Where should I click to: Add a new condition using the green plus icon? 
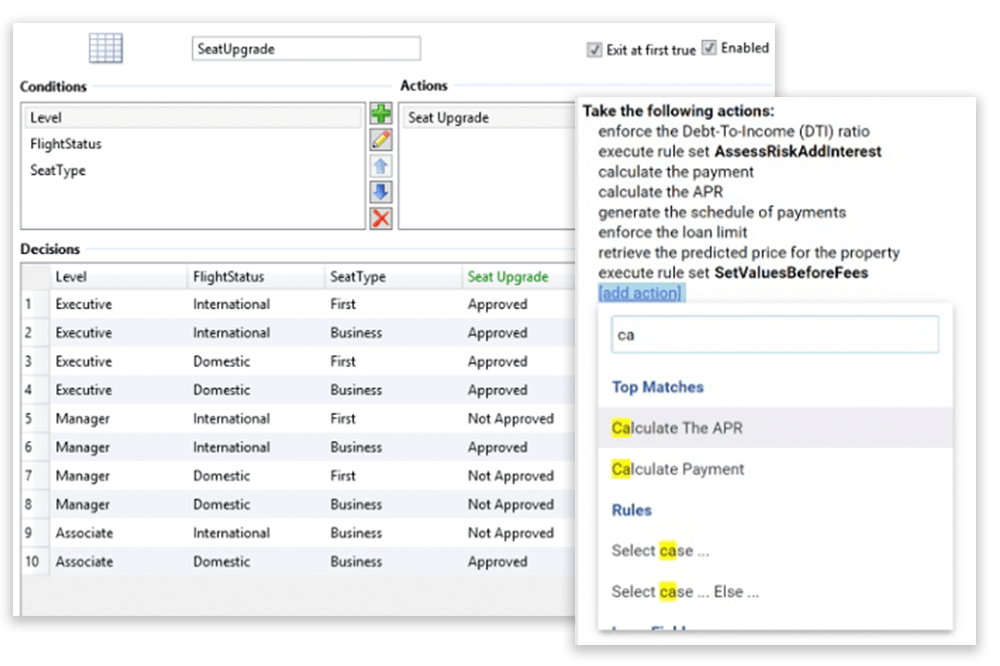tap(381, 115)
